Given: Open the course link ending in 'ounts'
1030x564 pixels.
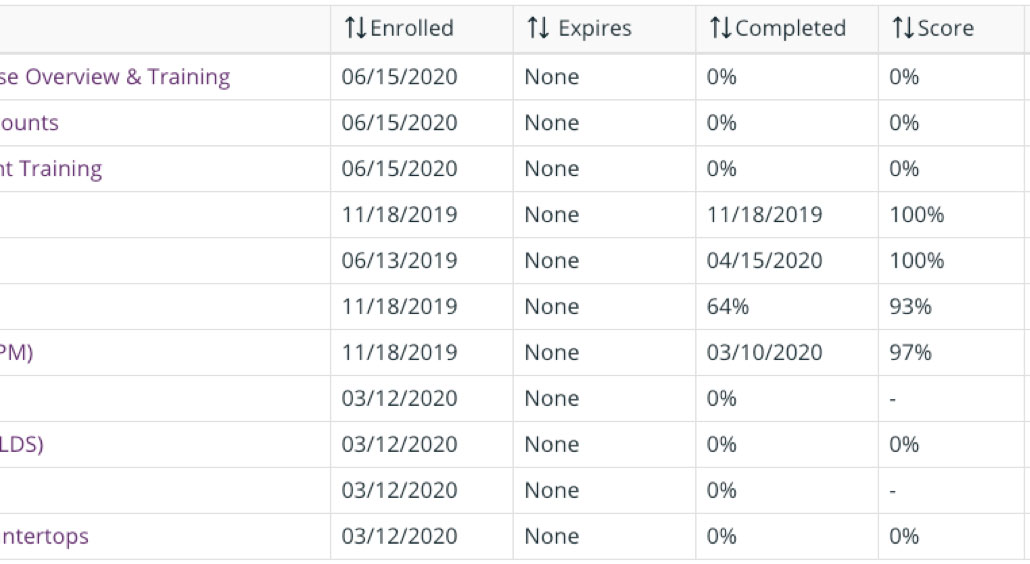Looking at the screenshot, I should click(30, 123).
